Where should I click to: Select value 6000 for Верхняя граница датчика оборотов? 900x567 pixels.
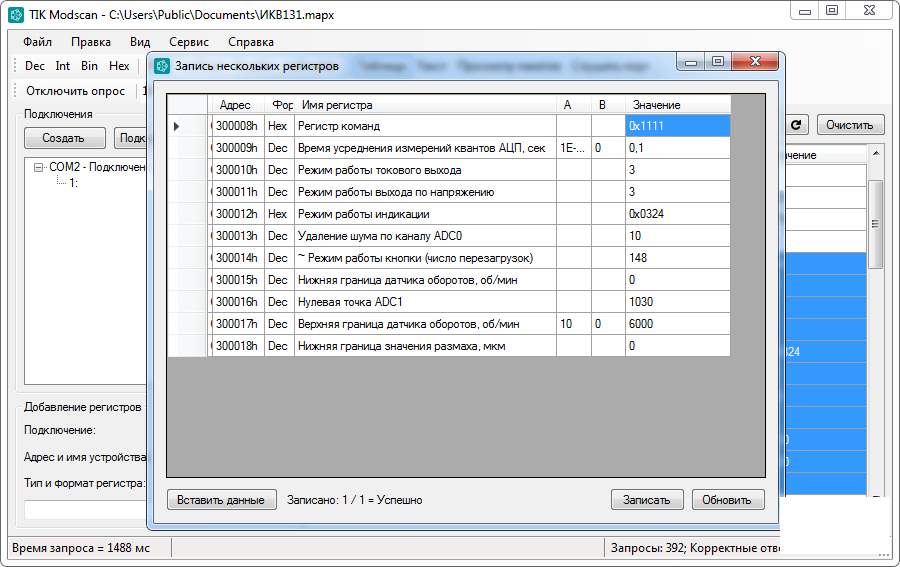point(678,324)
